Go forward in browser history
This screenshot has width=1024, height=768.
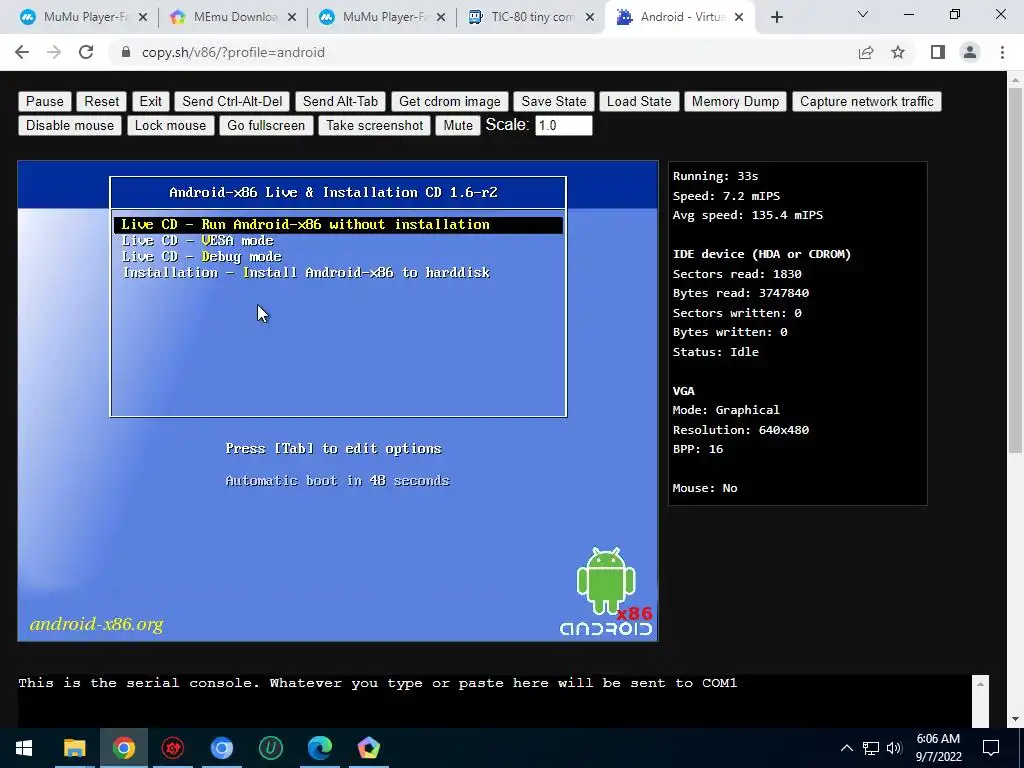(54, 52)
